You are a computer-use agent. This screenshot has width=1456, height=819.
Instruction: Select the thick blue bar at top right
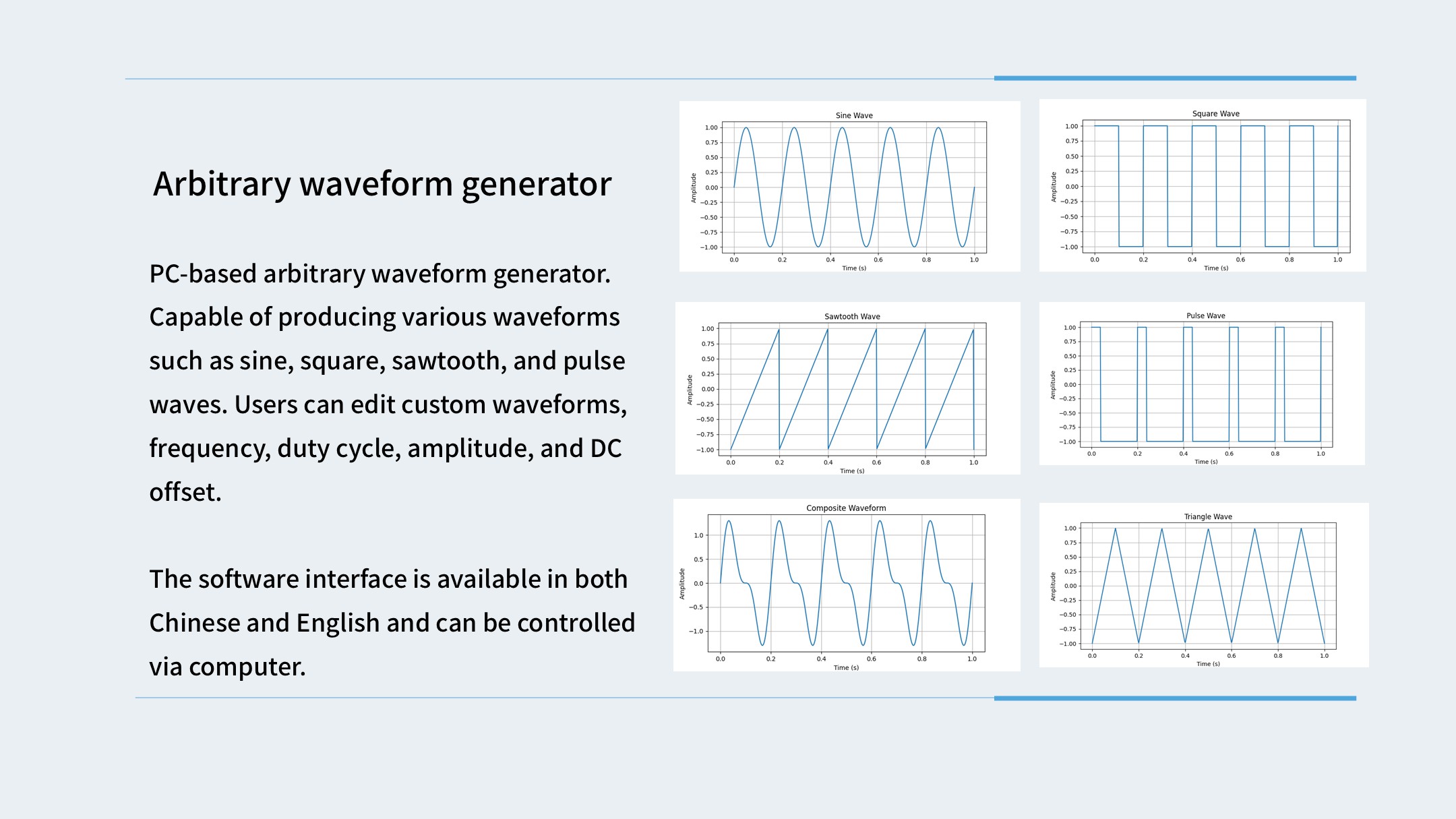[x=1175, y=78]
